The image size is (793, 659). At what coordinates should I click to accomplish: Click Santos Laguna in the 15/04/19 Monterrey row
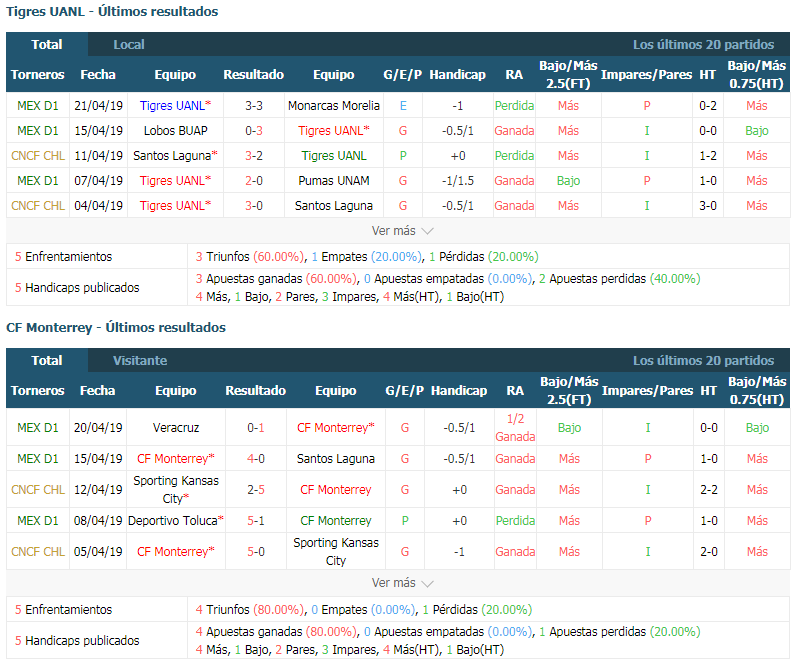click(x=336, y=459)
